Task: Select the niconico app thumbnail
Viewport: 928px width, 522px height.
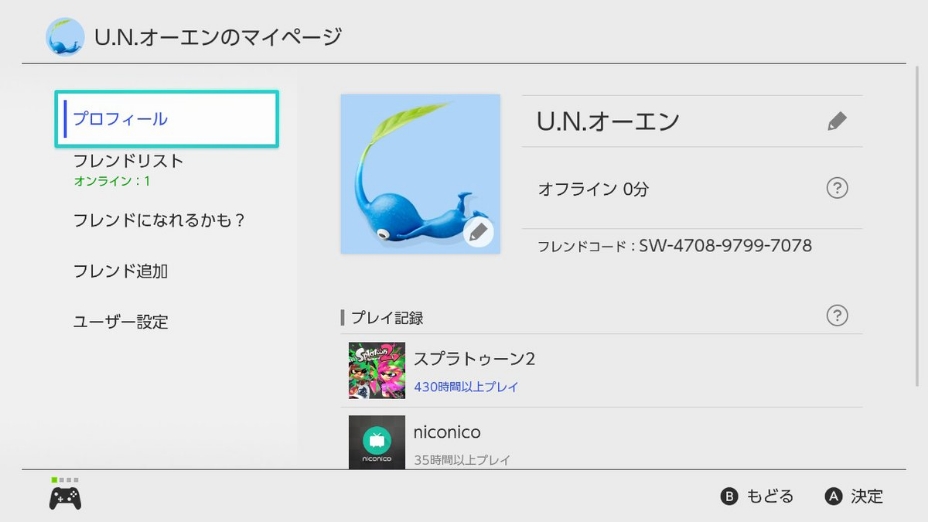Action: tap(377, 442)
